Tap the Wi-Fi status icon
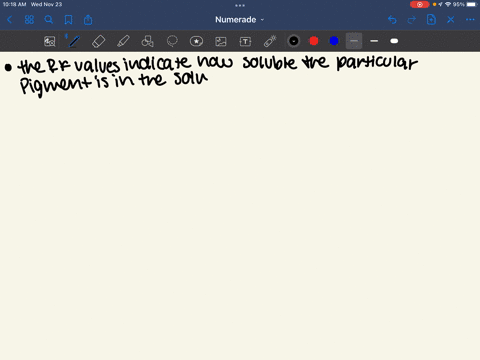The height and width of the screenshot is (360, 480). (x=448, y=4)
